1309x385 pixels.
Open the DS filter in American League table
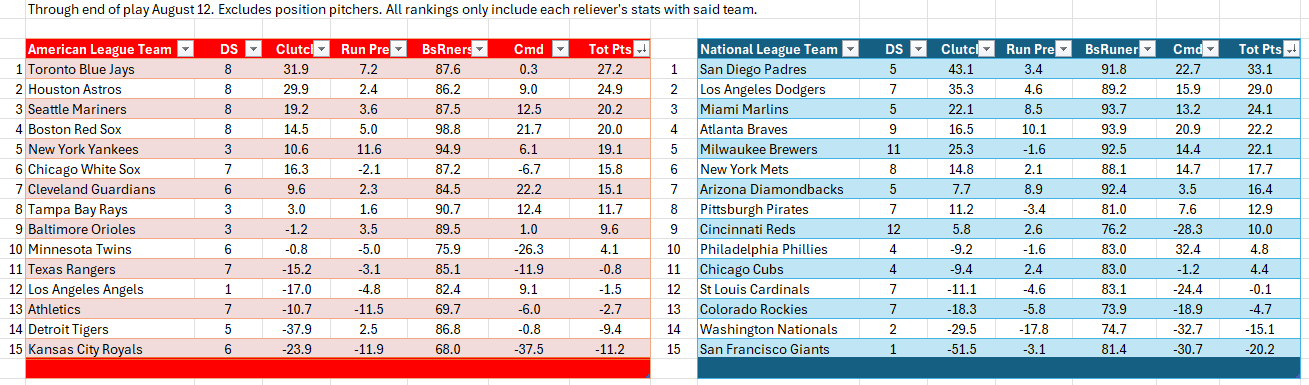click(x=253, y=49)
